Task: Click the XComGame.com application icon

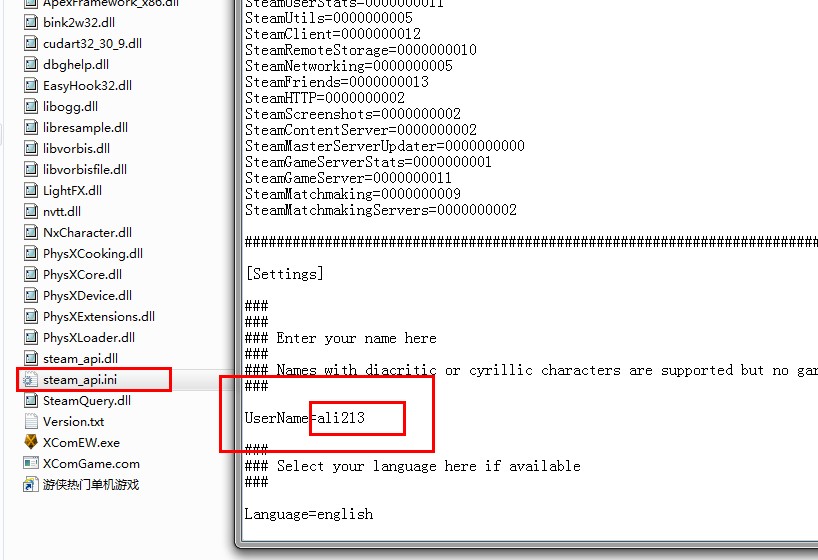Action: tap(31, 463)
